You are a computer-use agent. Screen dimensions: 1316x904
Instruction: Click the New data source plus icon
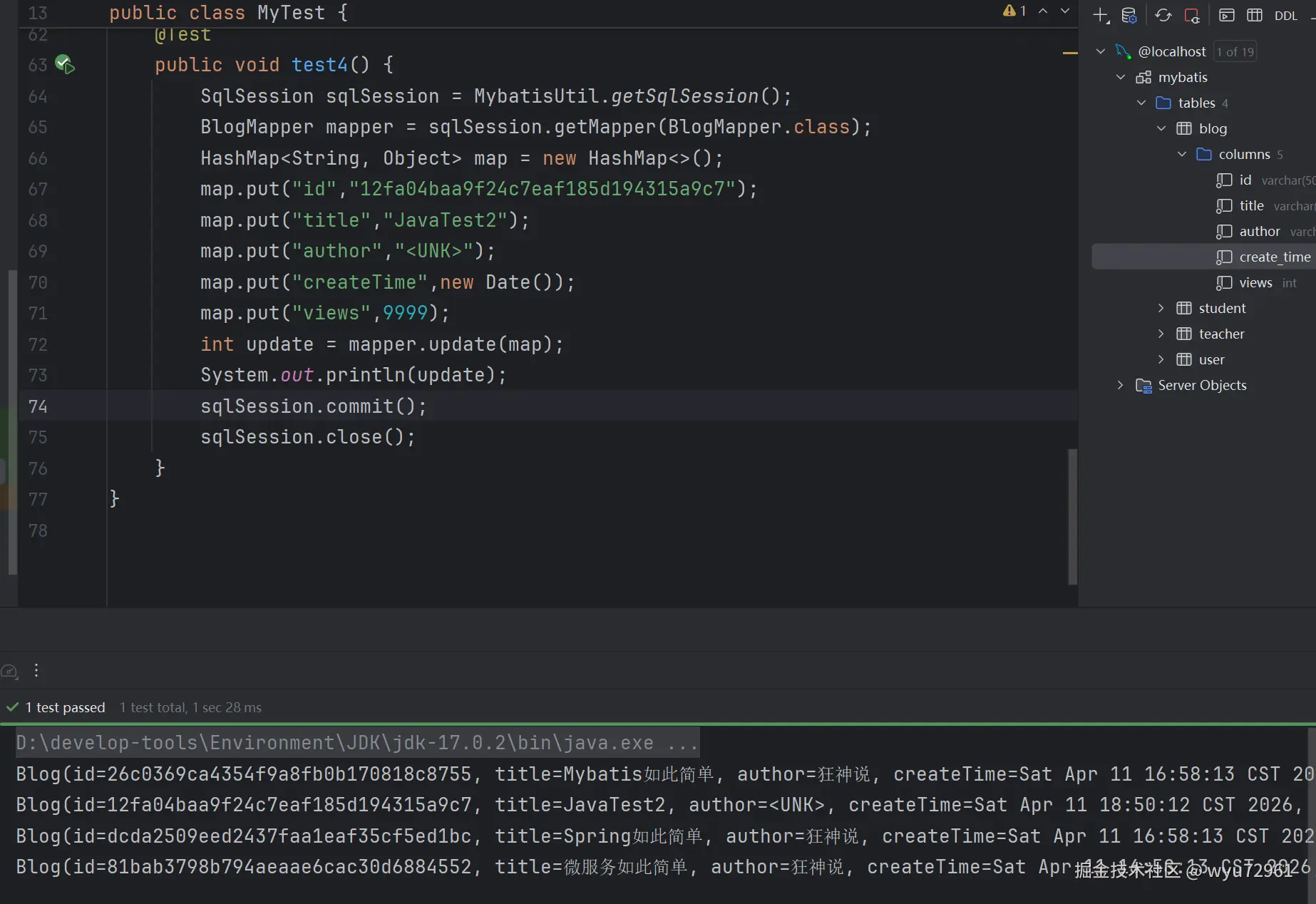tap(1101, 15)
